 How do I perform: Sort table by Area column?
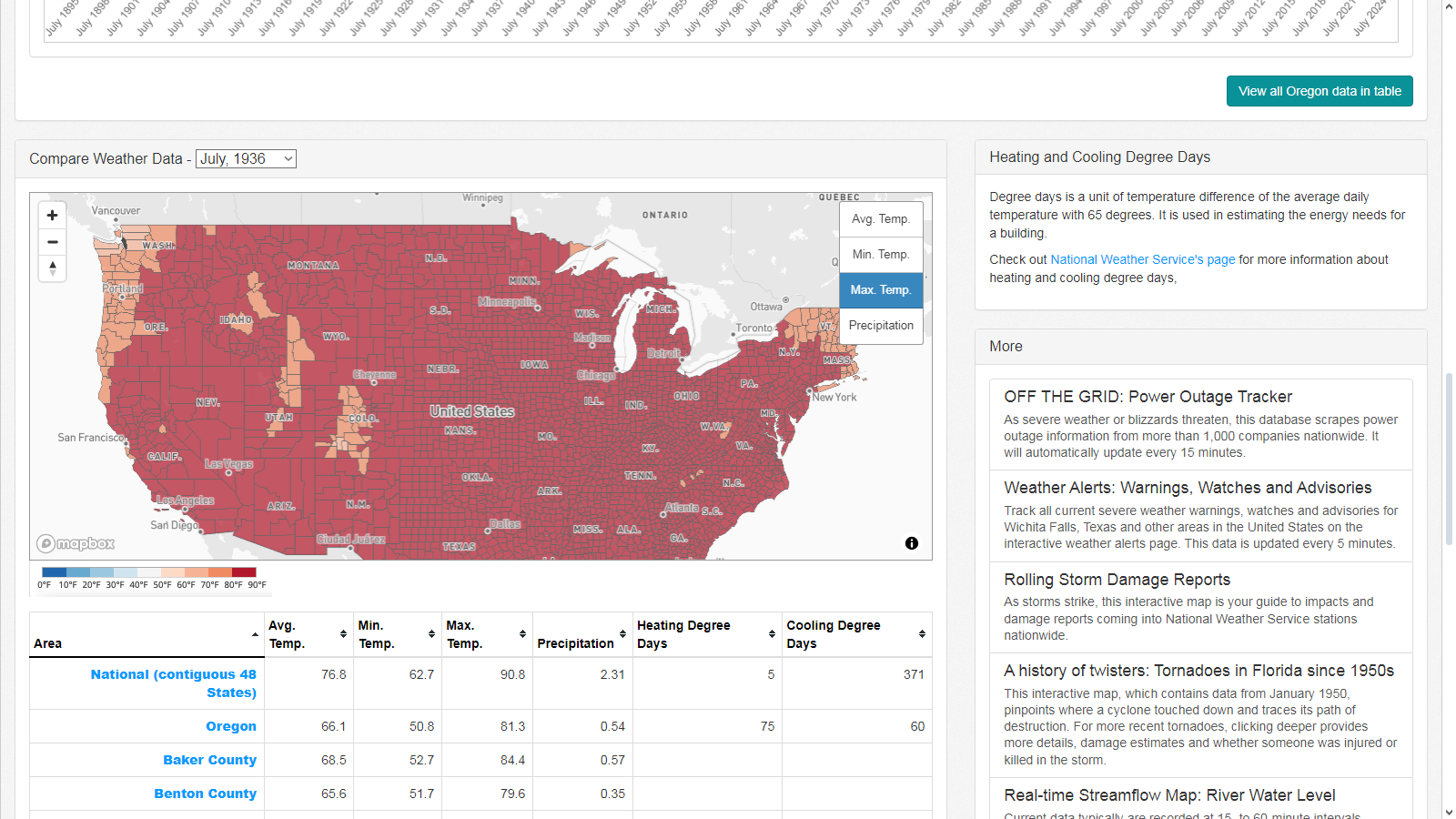pos(146,635)
